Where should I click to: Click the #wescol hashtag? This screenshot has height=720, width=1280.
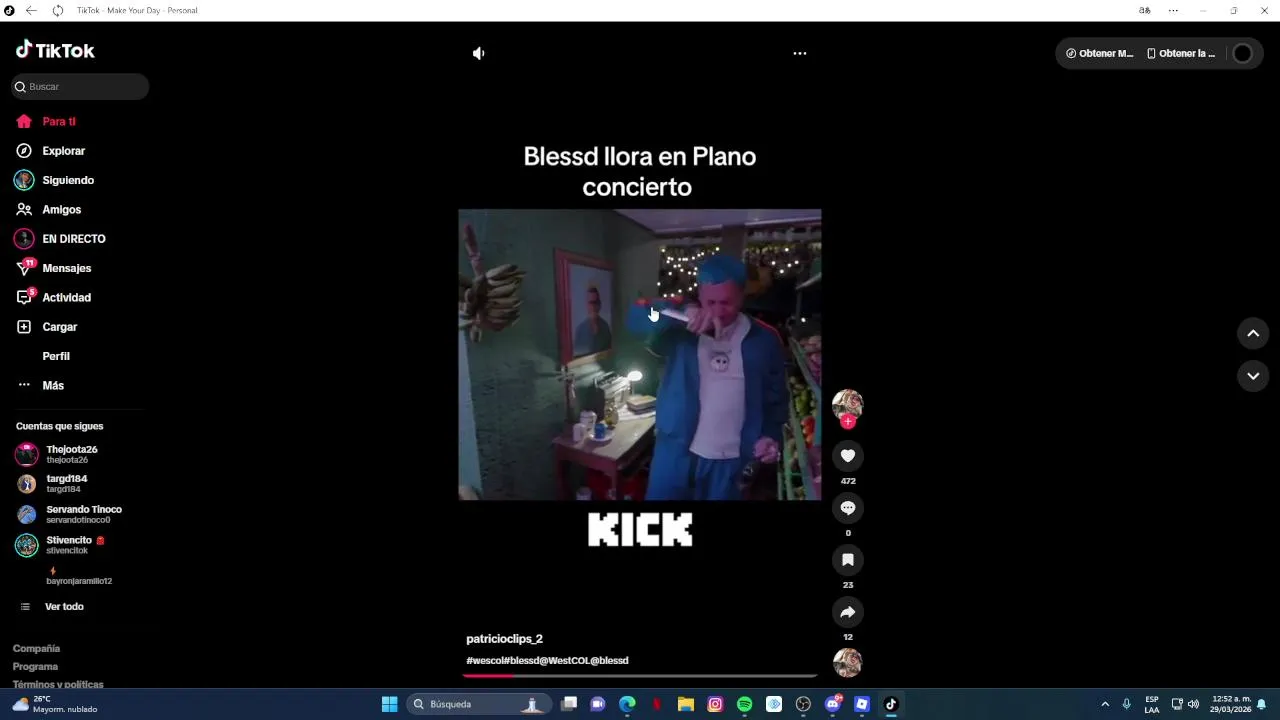click(486, 661)
